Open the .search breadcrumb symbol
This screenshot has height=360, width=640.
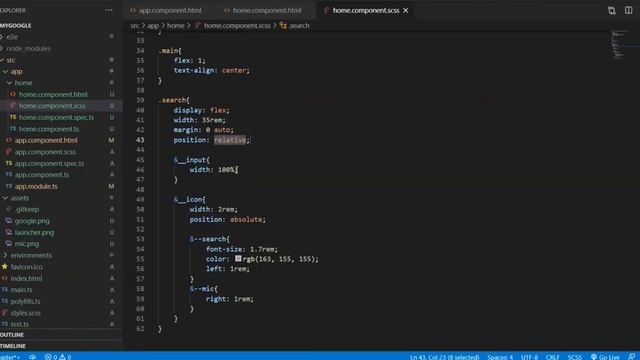tap(295, 26)
